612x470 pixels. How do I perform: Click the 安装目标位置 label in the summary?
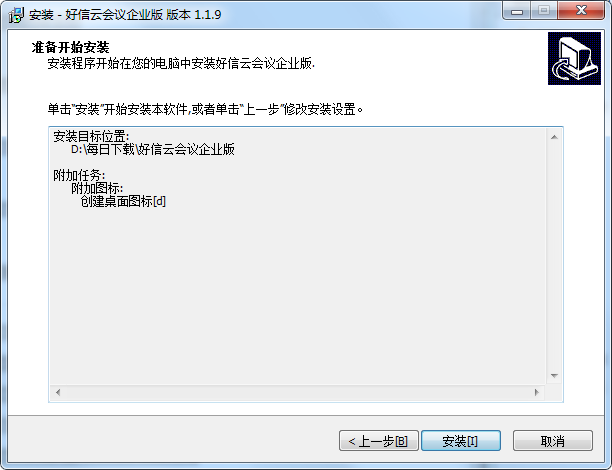(x=91, y=136)
